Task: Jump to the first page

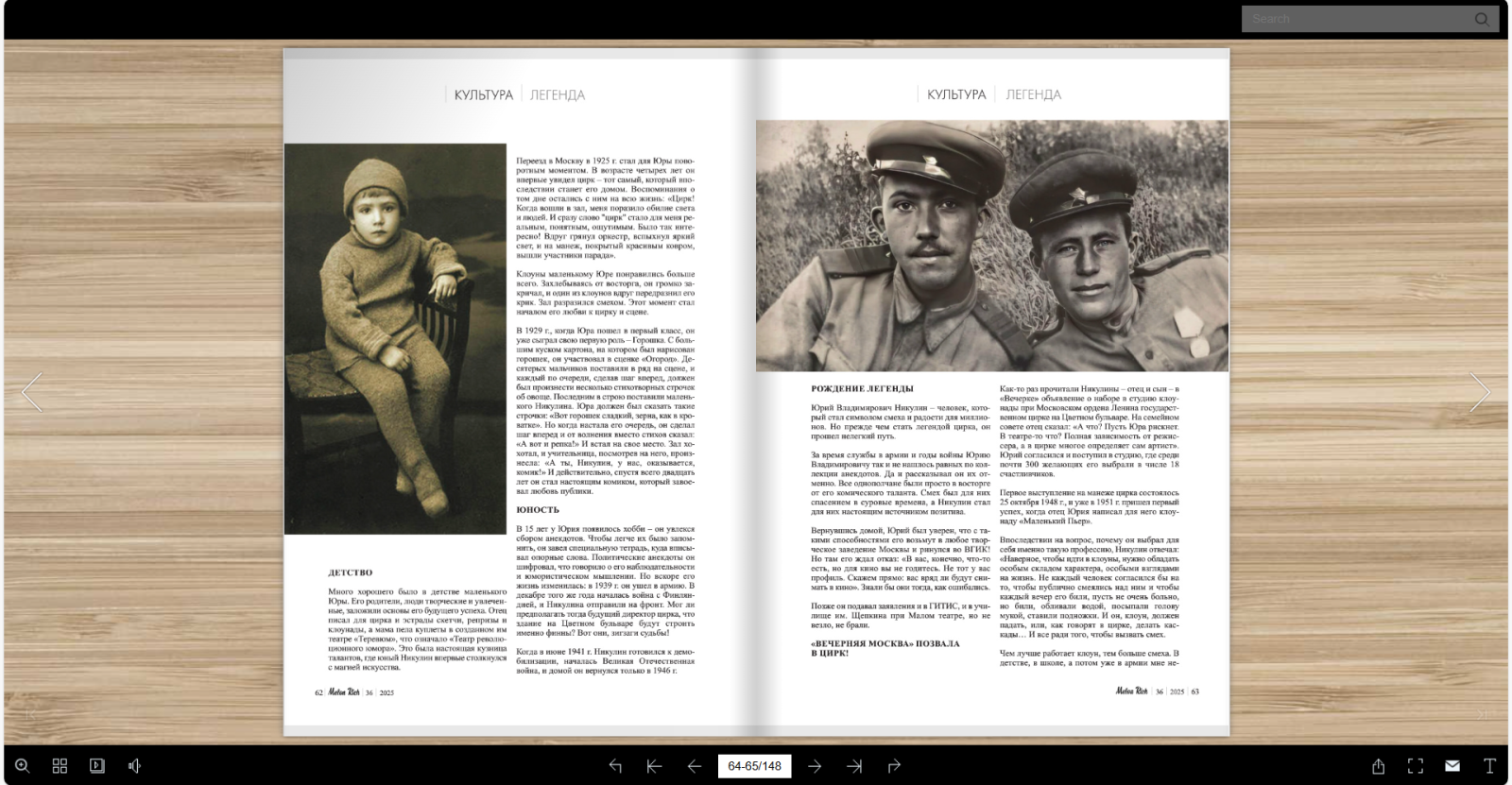Action: [x=654, y=766]
